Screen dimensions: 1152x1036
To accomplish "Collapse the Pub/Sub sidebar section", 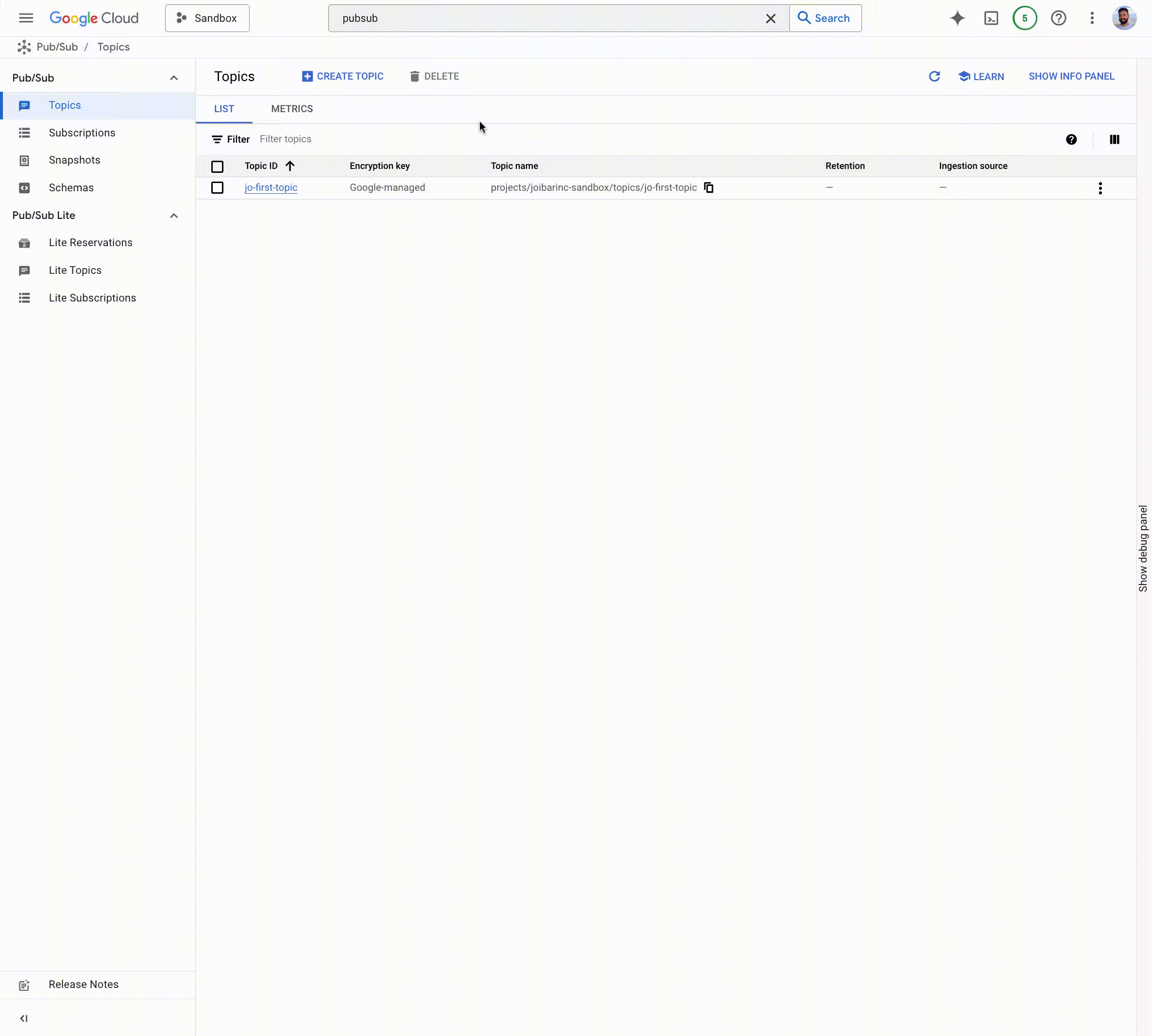I will [174, 78].
